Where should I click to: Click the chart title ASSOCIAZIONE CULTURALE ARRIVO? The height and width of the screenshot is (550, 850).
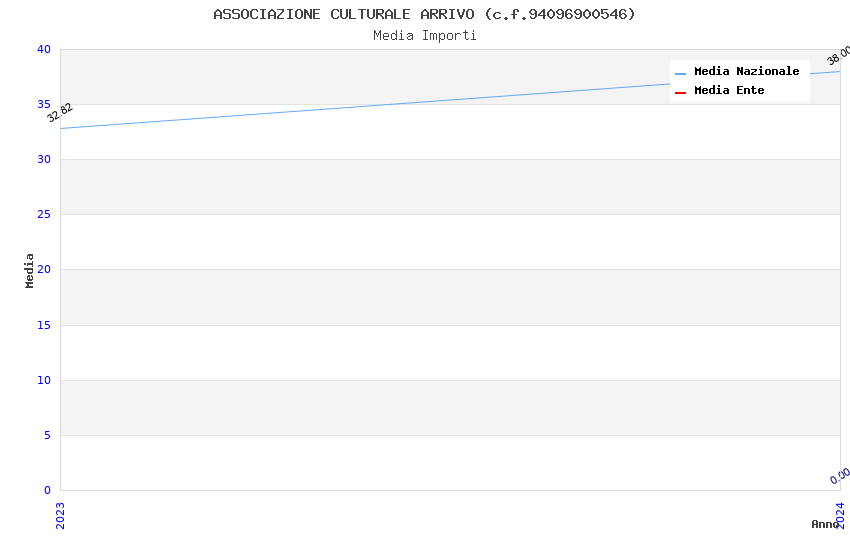coord(424,14)
